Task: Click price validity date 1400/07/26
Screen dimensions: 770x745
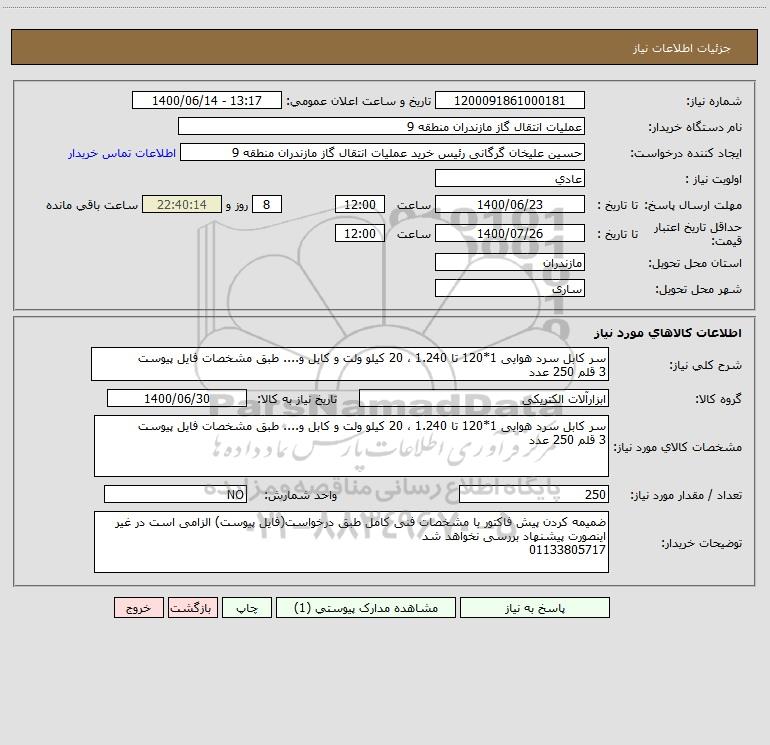Action: click(510, 233)
